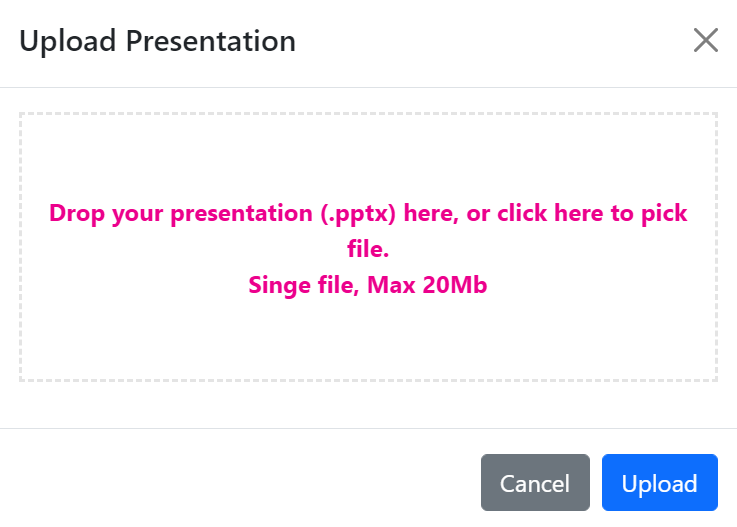
Task: Hit the X icon in the dialog header
Action: pyautogui.click(x=706, y=41)
